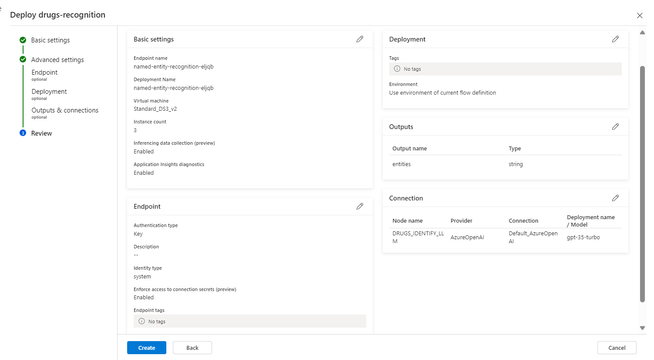This screenshot has height=360, width=654.
Task: Edit Deployment section with the pencil icon
Action: [x=615, y=39]
